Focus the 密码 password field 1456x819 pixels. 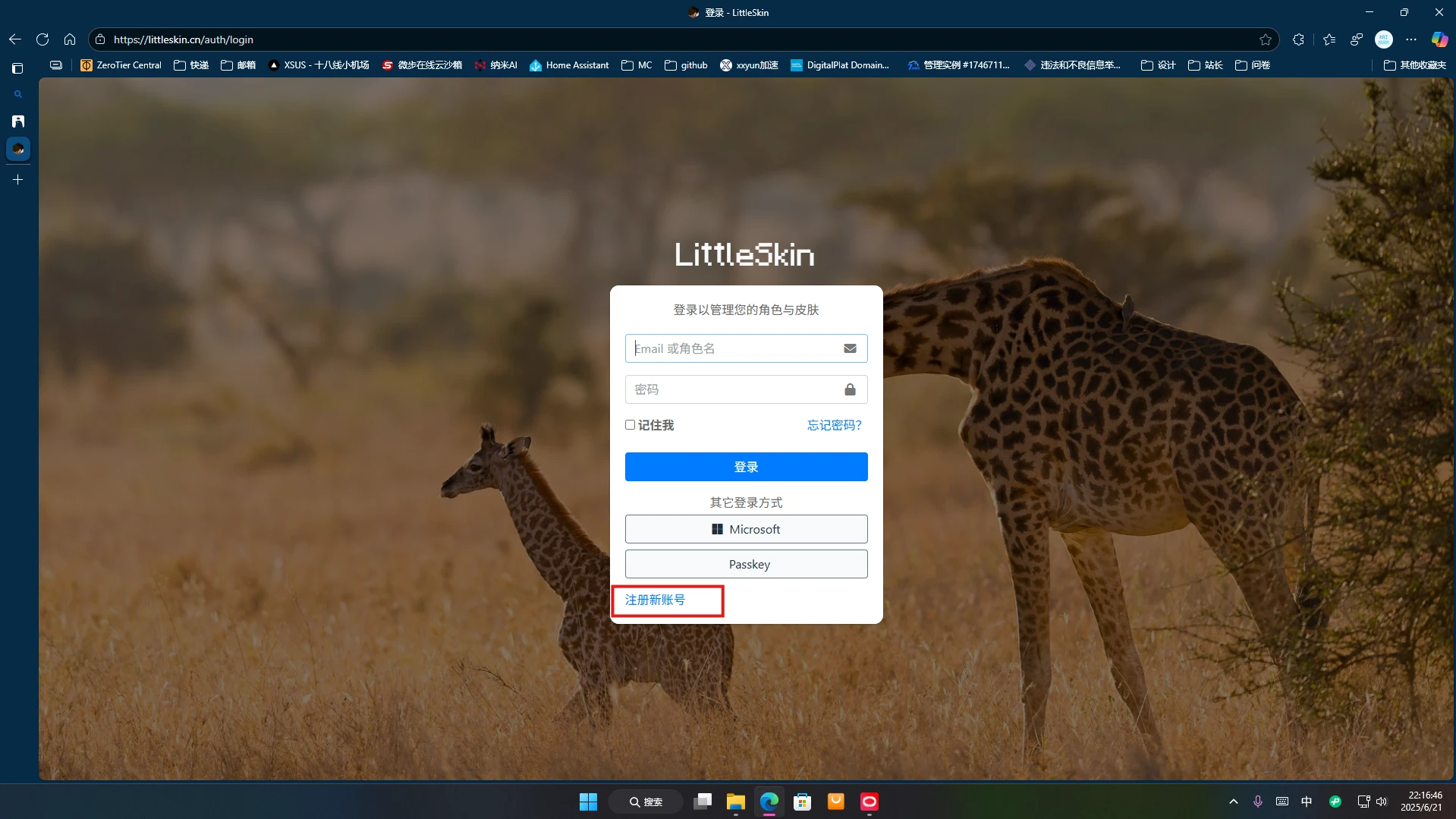(x=746, y=389)
